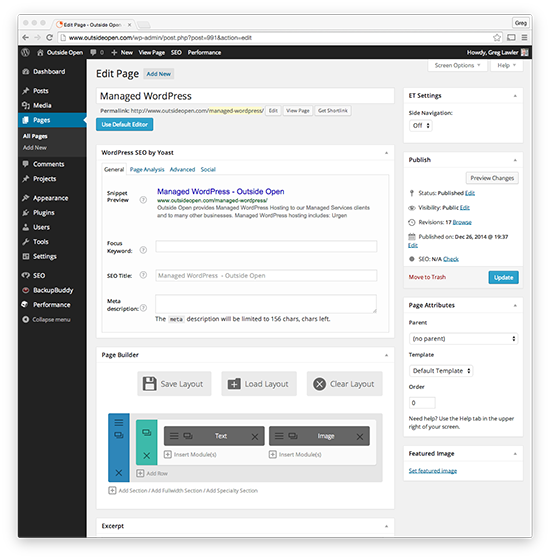Delete the green row with its X icon
The height and width of the screenshot is (559, 550).
tap(147, 455)
